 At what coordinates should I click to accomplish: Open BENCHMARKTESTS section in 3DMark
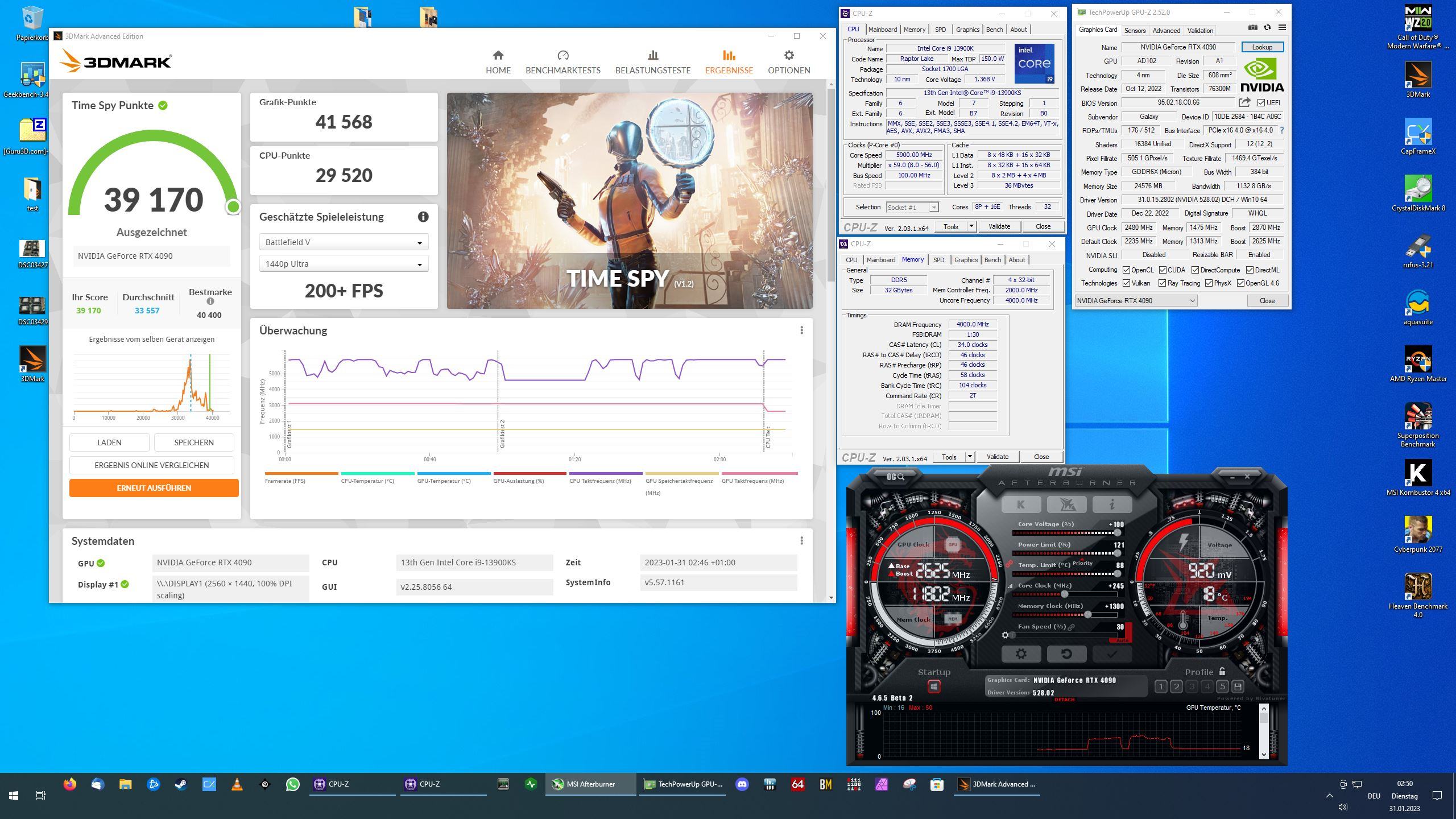(562, 62)
